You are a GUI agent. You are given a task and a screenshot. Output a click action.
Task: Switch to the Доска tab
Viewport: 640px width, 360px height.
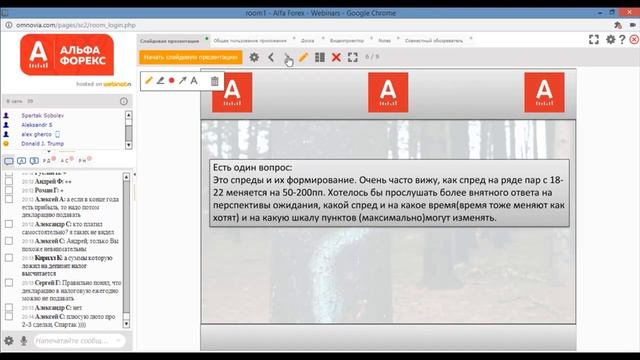pos(307,41)
